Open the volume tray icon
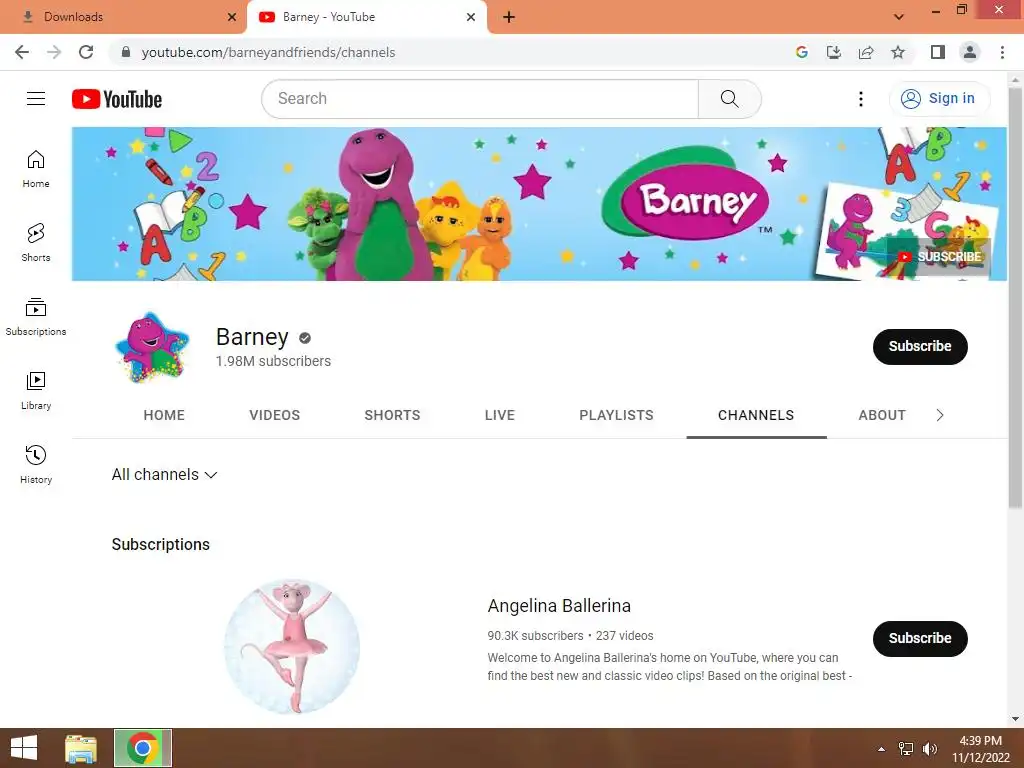Viewport: 1024px width, 768px height. (x=929, y=749)
